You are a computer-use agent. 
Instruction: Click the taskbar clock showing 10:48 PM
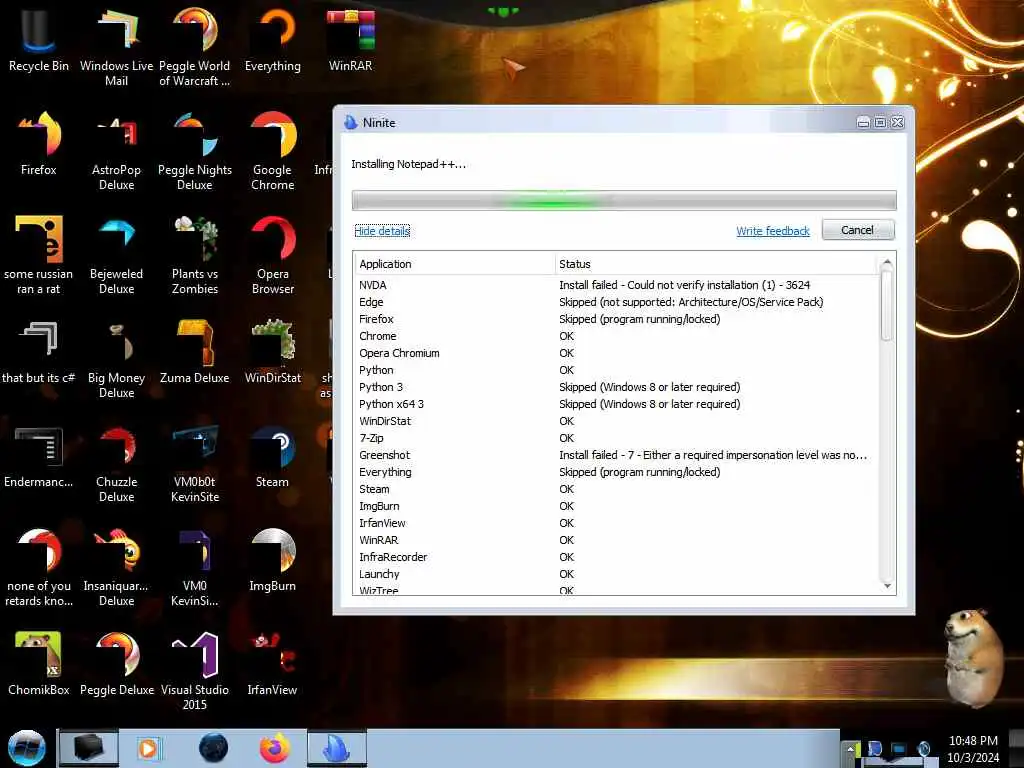973,749
